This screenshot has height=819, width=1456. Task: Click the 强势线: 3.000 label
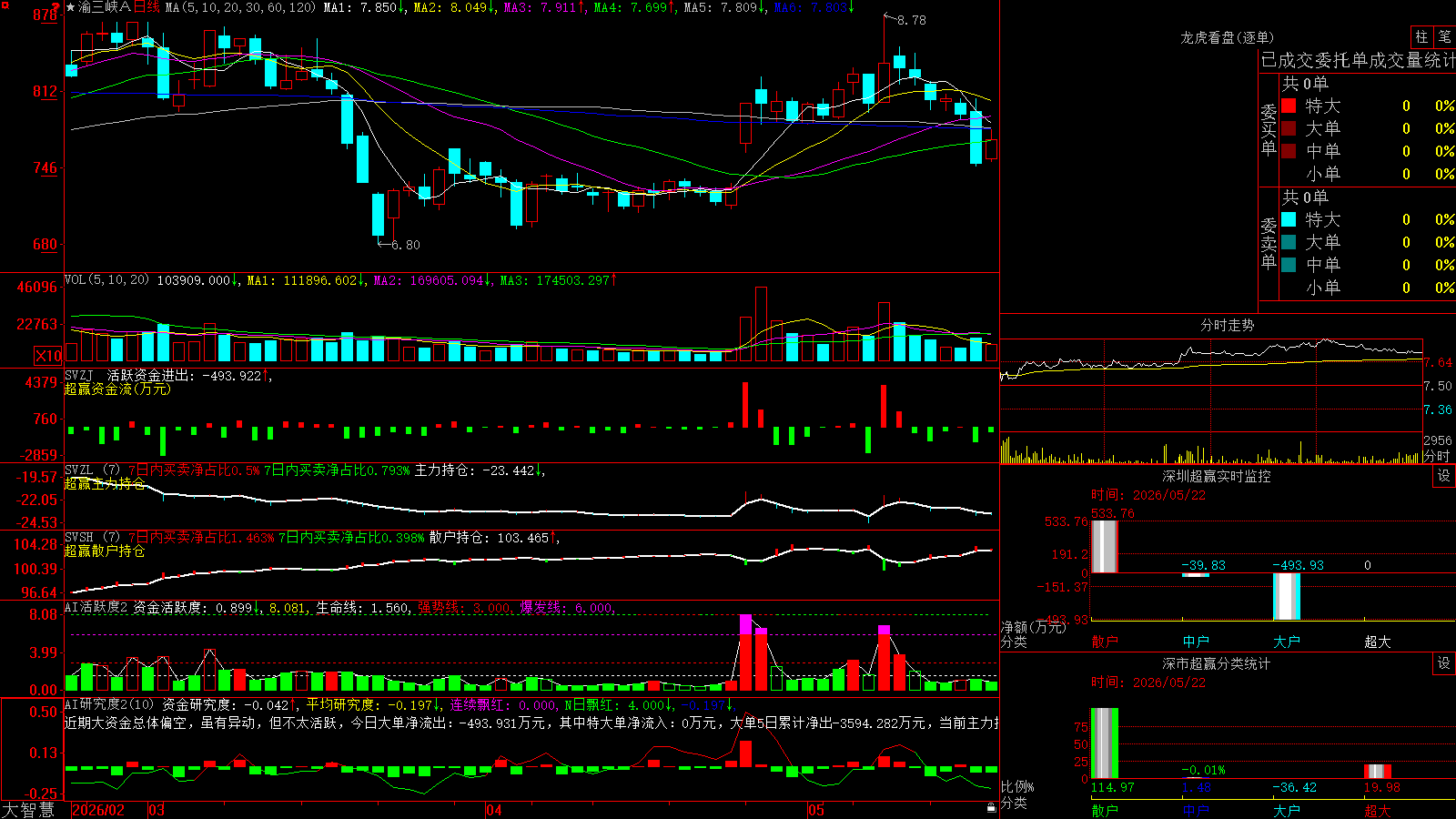coord(465,607)
